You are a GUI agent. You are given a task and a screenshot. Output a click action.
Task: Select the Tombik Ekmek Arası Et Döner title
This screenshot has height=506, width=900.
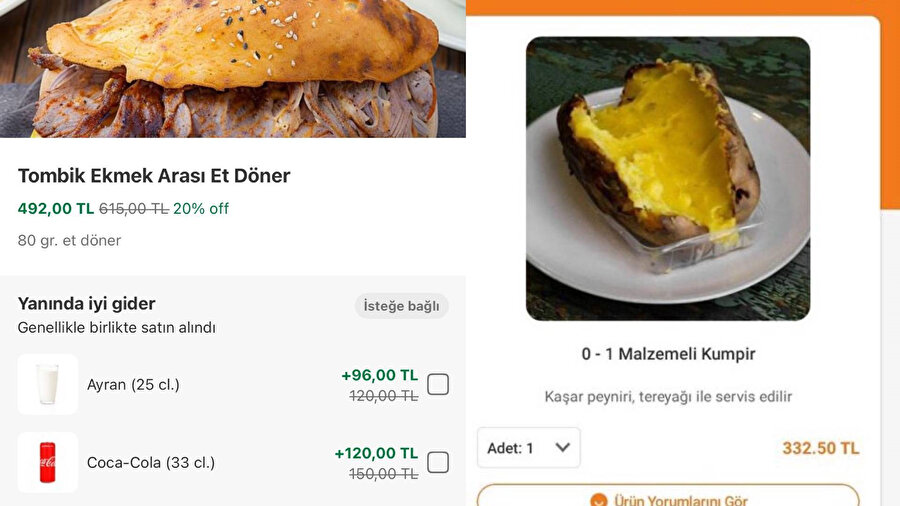(154, 176)
